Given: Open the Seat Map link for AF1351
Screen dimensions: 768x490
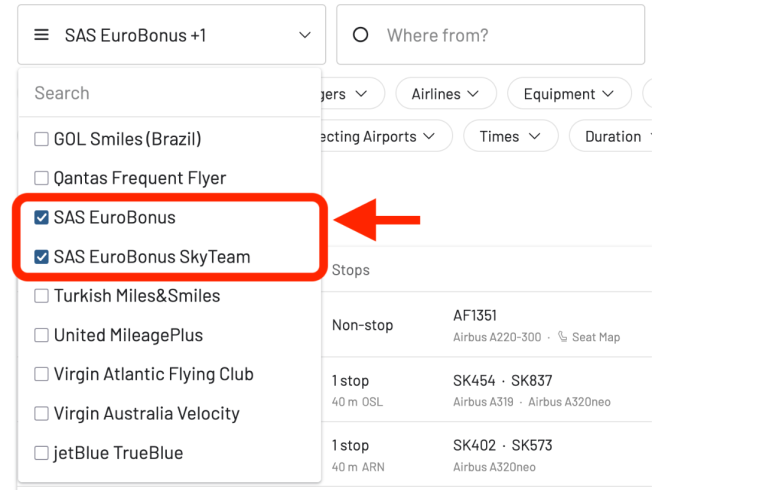Looking at the screenshot, I should pos(596,337).
